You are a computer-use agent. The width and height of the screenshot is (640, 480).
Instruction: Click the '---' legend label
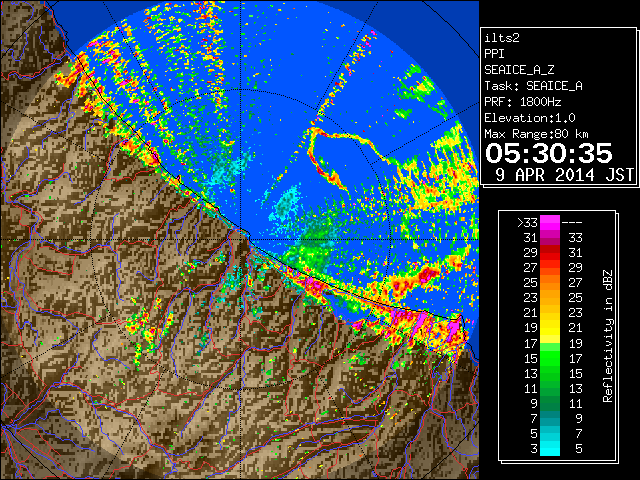click(x=572, y=223)
